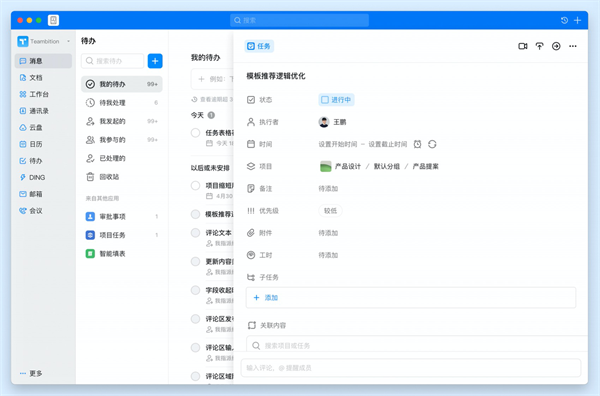
Task: Select 已处理的 list
Action: click(x=122, y=158)
